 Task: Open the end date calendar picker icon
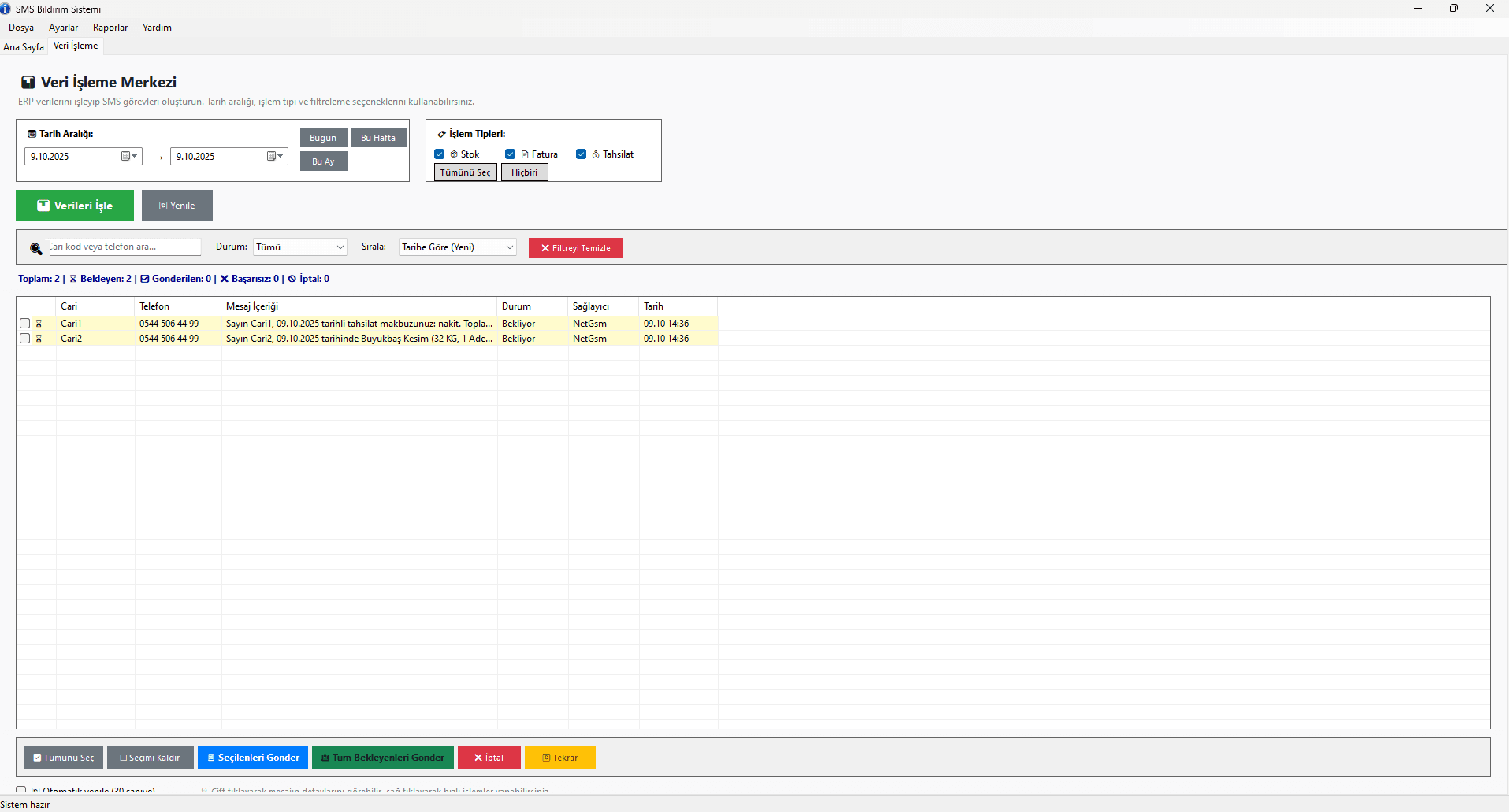[274, 156]
